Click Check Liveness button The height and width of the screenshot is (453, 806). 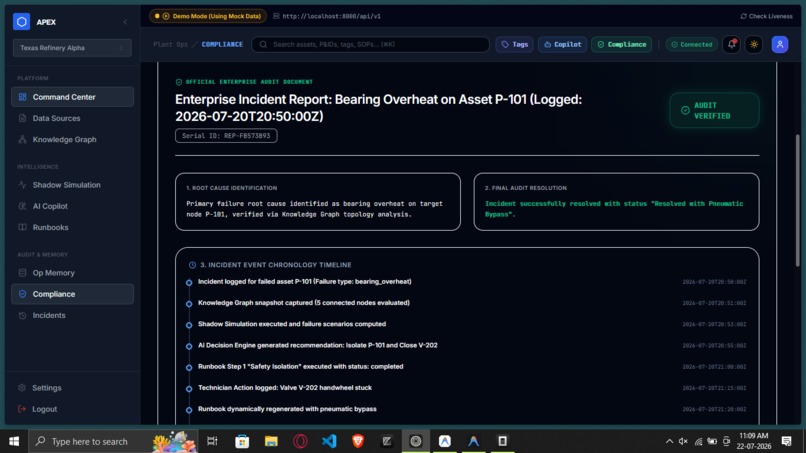click(x=766, y=16)
